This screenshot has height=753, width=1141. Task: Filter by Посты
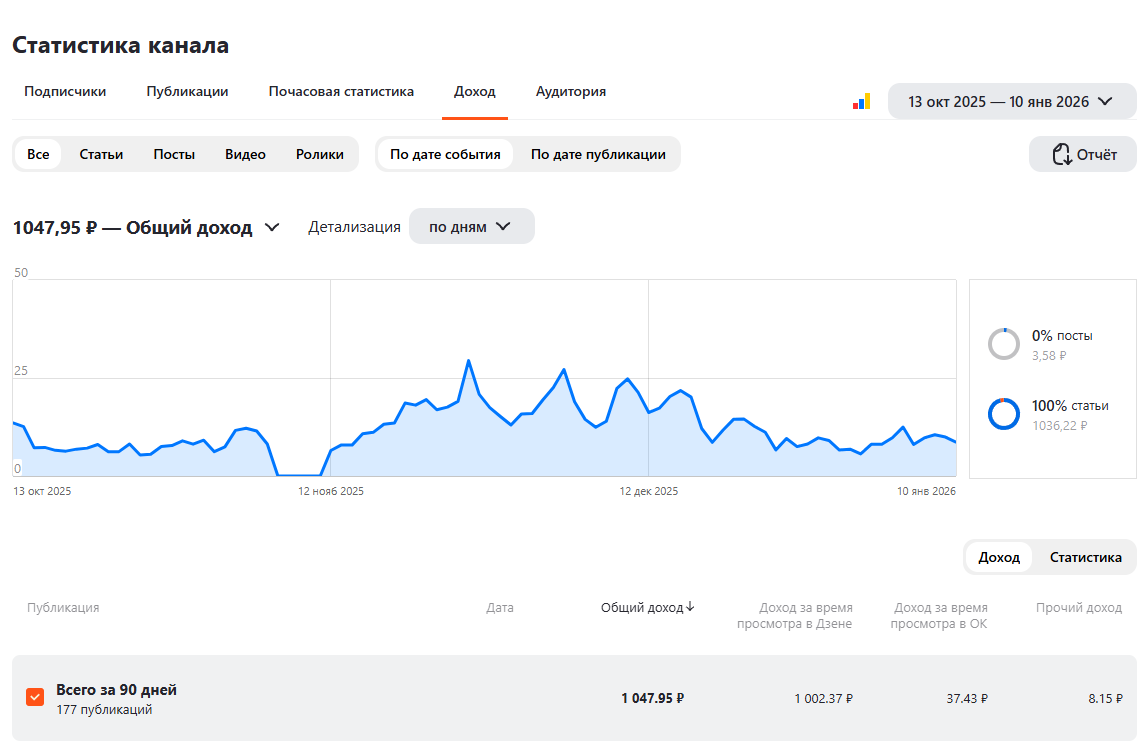(x=174, y=154)
